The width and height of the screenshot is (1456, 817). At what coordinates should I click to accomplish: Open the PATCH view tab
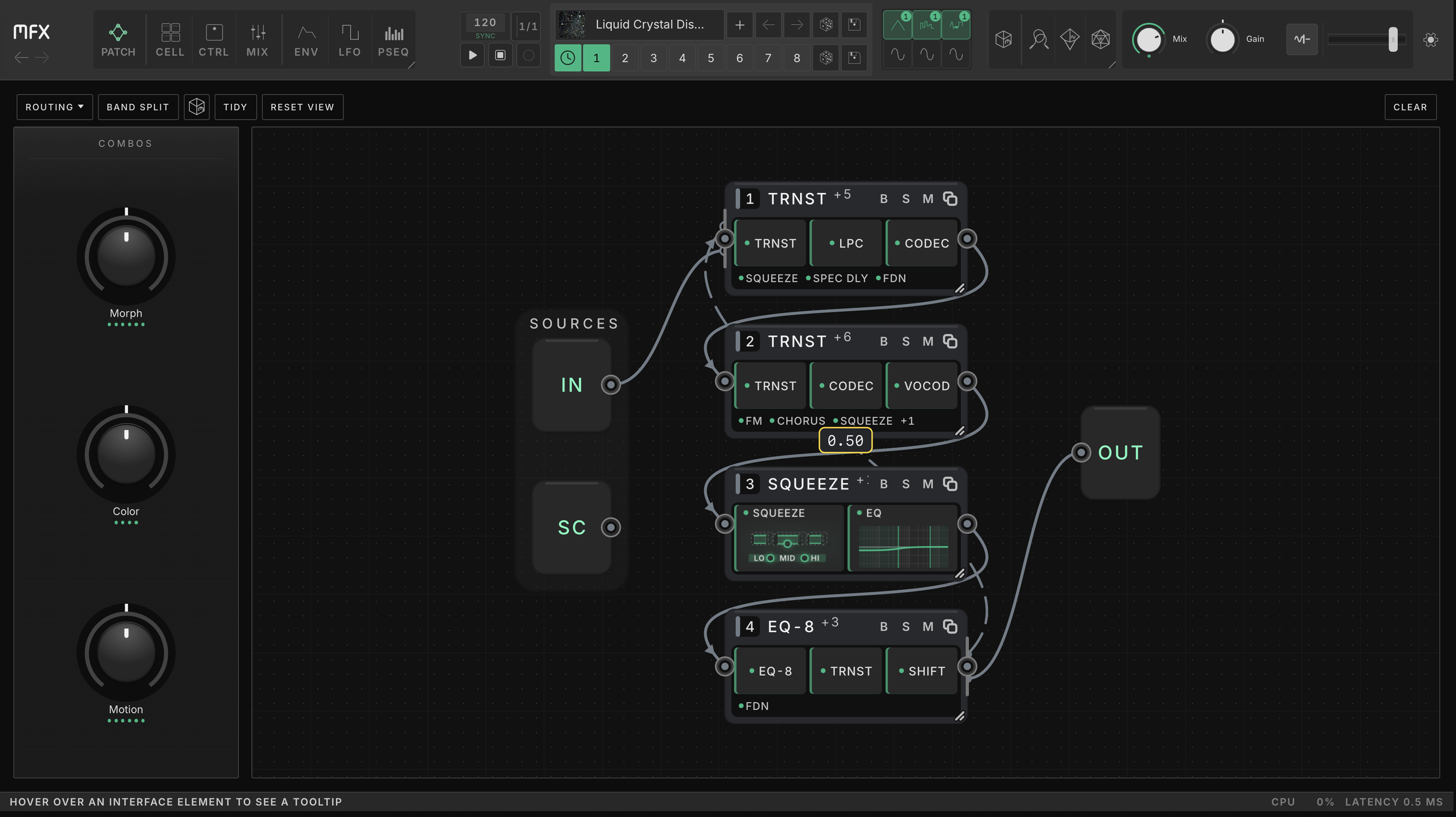tap(118, 40)
